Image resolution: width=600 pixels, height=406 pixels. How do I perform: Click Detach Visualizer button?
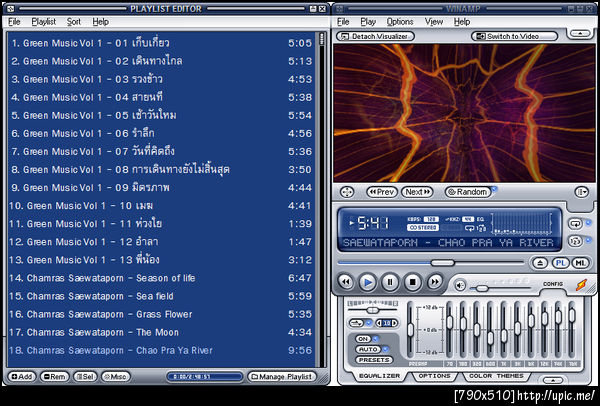(375, 36)
